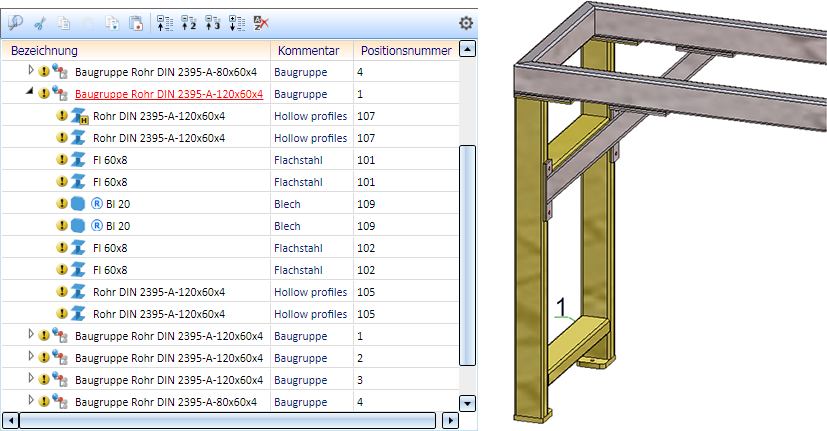This screenshot has width=827, height=431.
Task: Click the scissors cut icon
Action: point(40,22)
